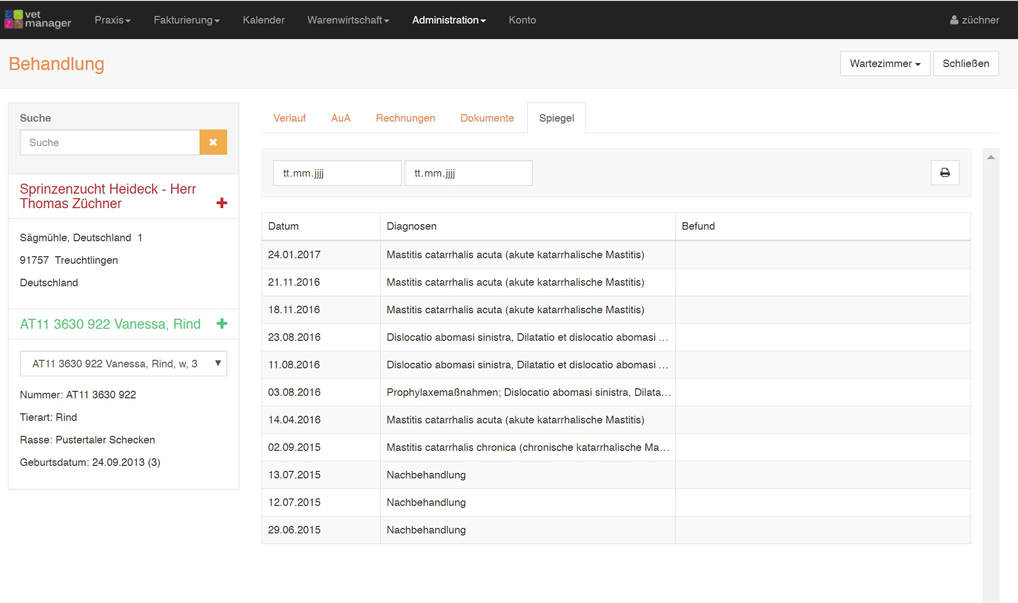The width and height of the screenshot is (1018, 603).
Task: Print the Spiegel list via printer icon
Action: pos(944,173)
